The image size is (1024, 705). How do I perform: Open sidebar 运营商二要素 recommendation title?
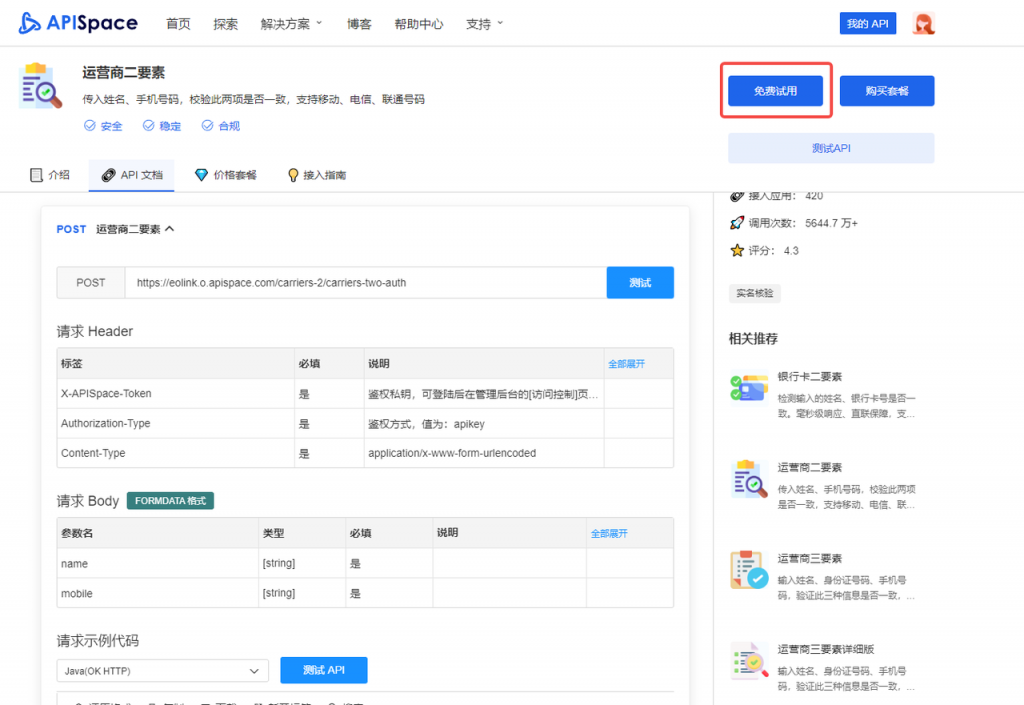[x=810, y=467]
